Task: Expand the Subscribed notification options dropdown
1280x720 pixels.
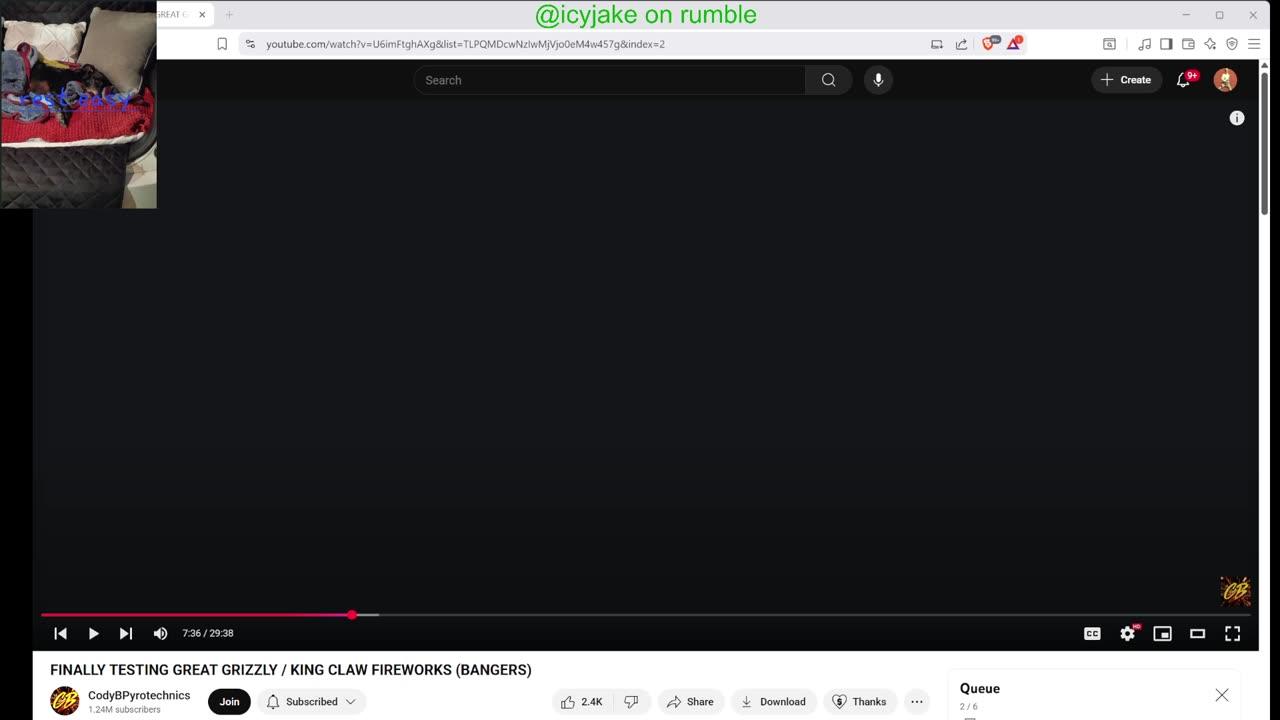Action: [311, 701]
